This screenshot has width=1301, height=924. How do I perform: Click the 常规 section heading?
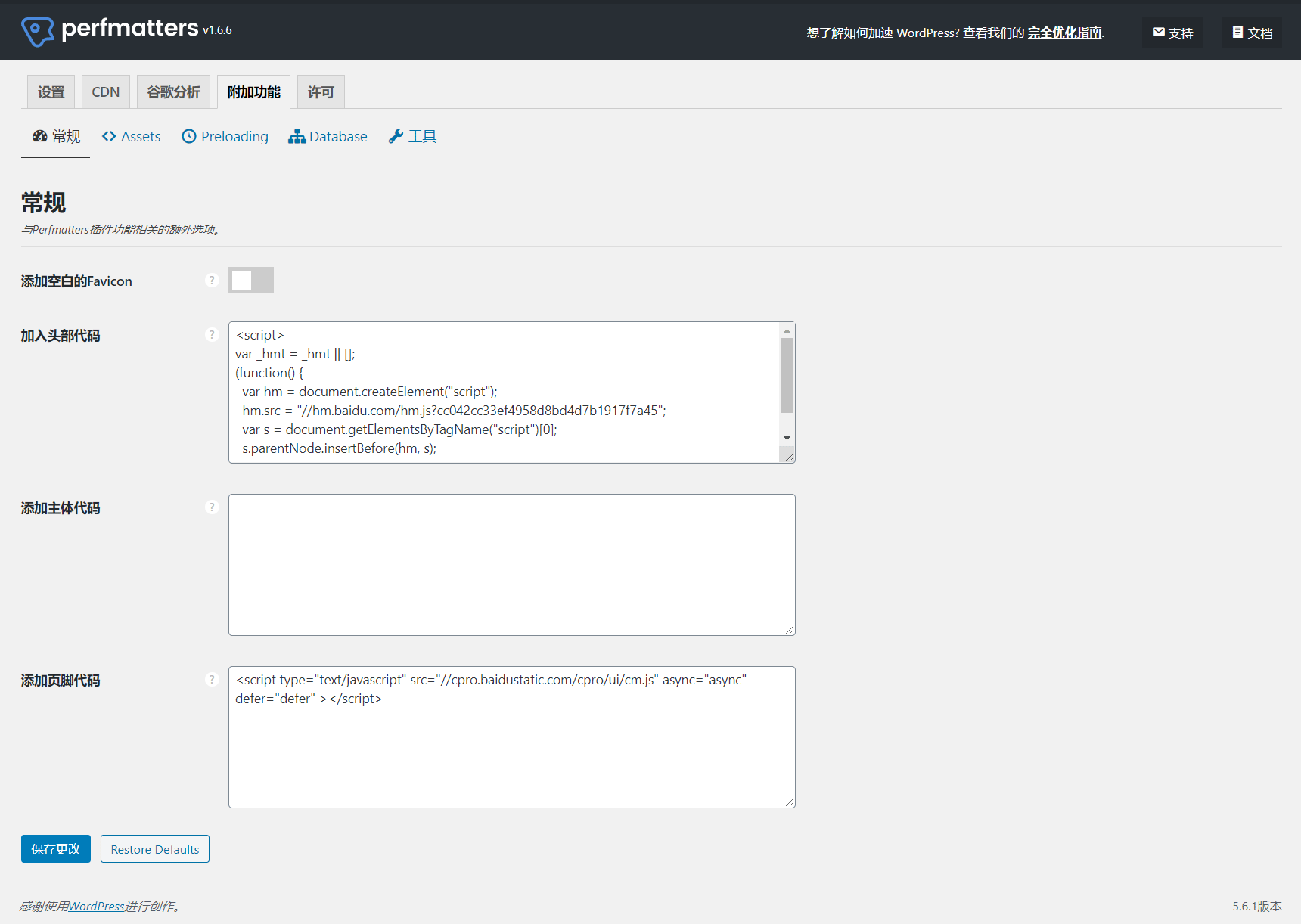tap(43, 203)
